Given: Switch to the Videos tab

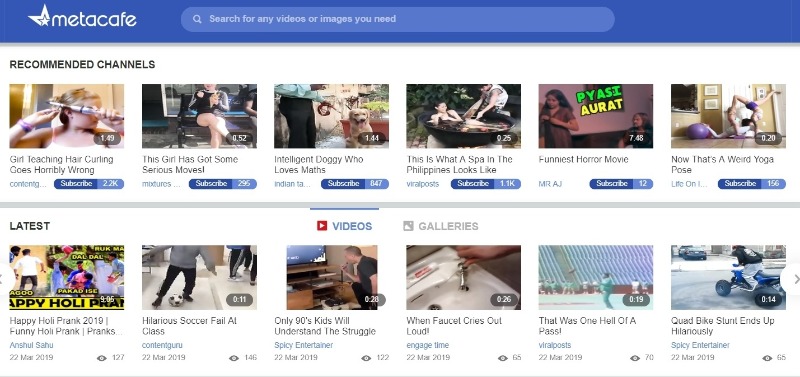Looking at the screenshot, I should (x=344, y=226).
